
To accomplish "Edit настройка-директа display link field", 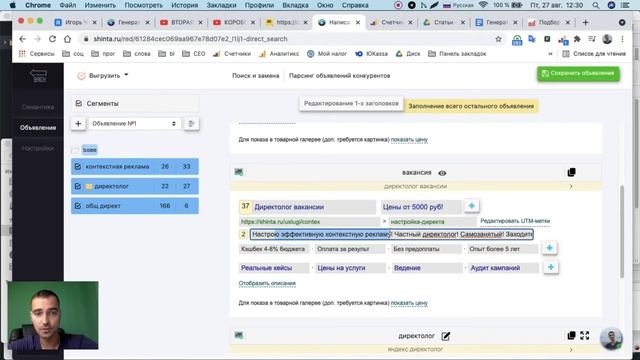I will pyautogui.click(x=432, y=222).
